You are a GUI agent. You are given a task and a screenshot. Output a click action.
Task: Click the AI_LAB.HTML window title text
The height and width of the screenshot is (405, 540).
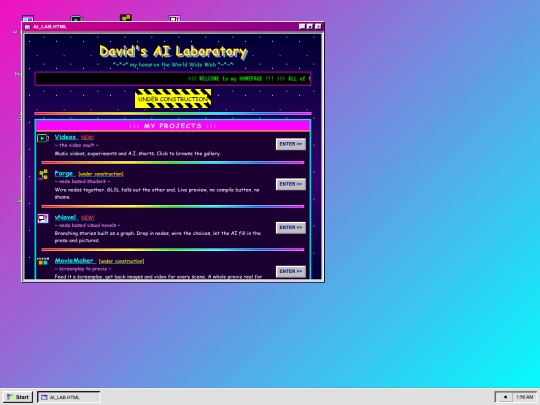pyautogui.click(x=50, y=27)
